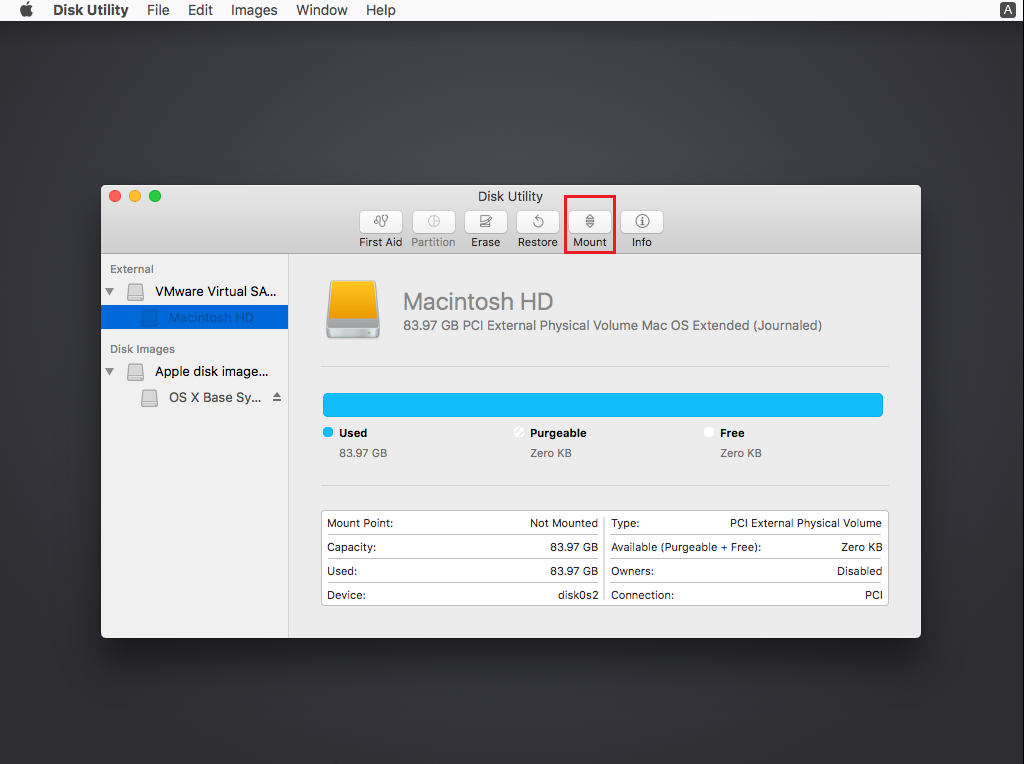Click the First Aid toolbar icon
The height and width of the screenshot is (764, 1024).
coord(381,222)
